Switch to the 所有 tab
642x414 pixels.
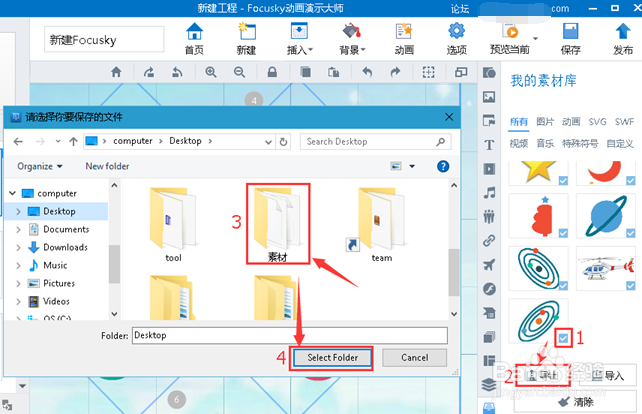click(x=519, y=122)
